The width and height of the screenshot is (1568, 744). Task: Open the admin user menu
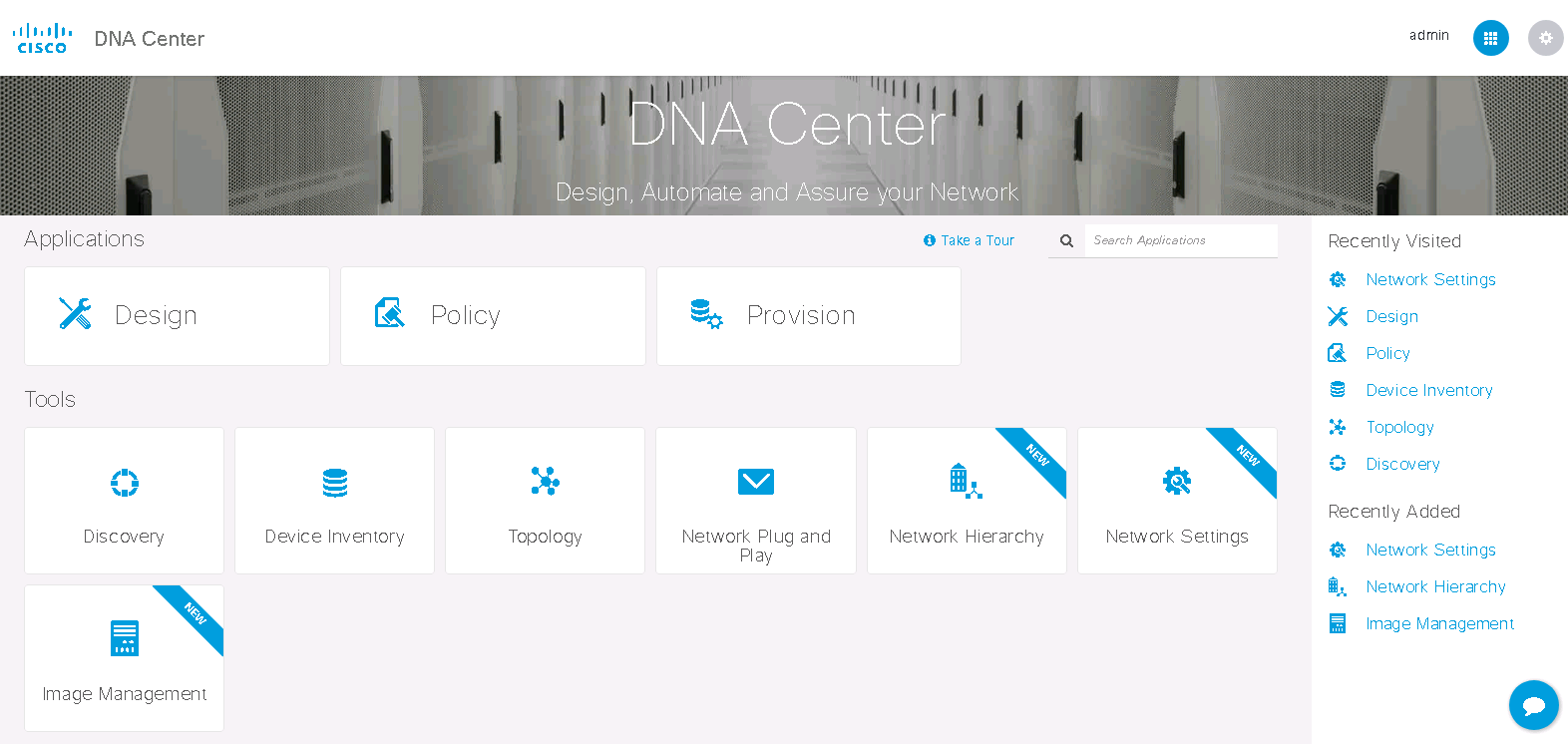[x=1429, y=36]
